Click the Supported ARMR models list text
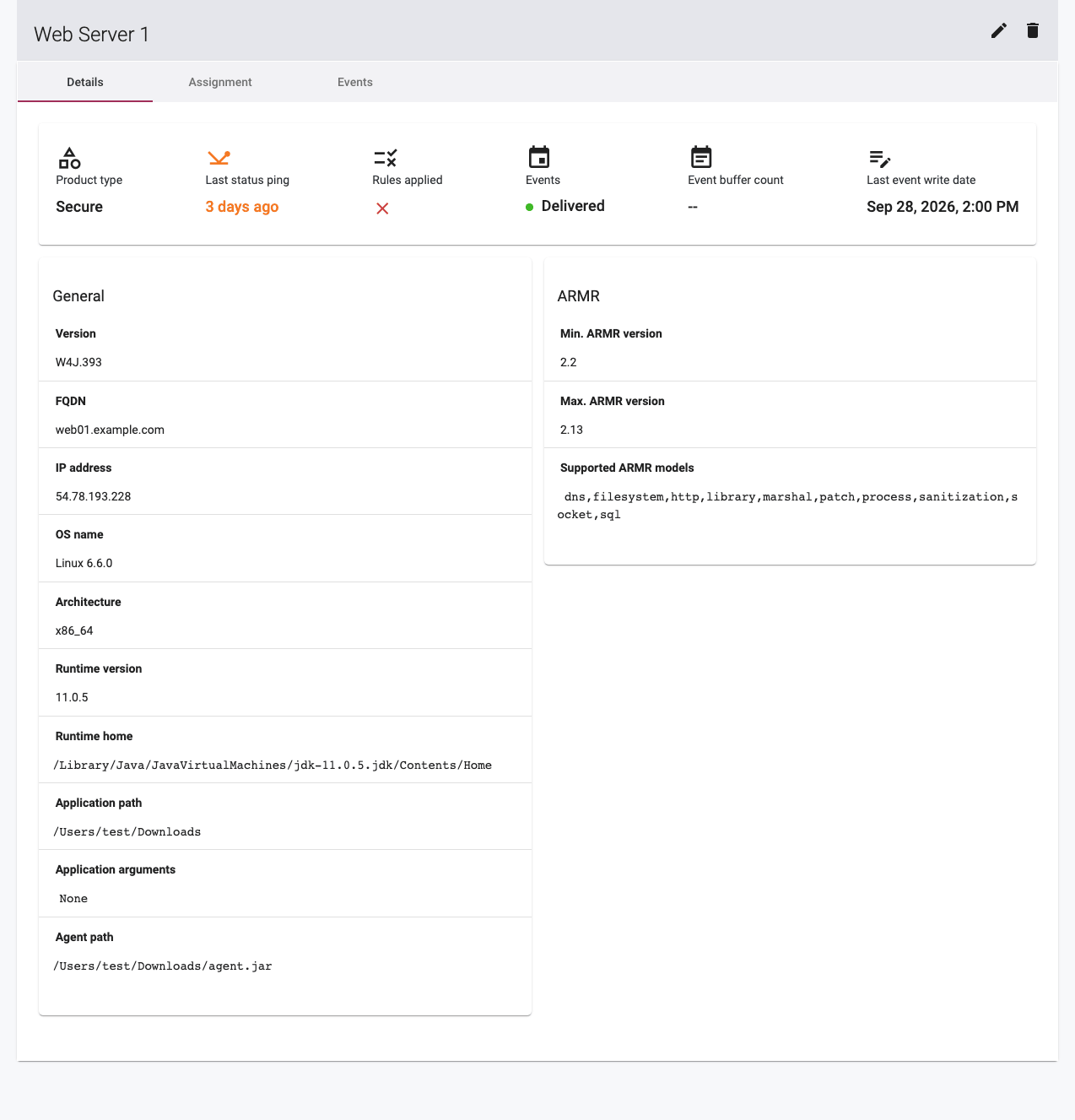1075x1120 pixels. point(788,506)
